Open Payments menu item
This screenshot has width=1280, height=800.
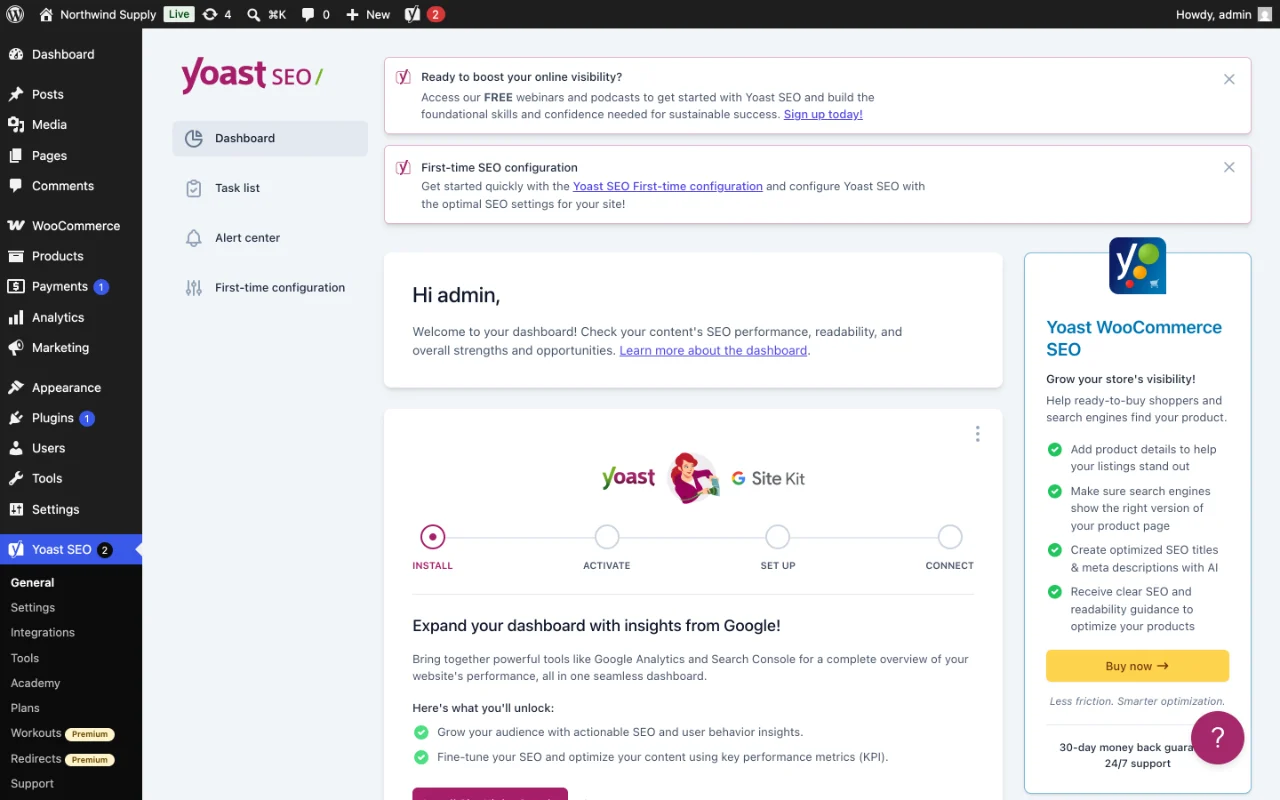click(x=71, y=286)
